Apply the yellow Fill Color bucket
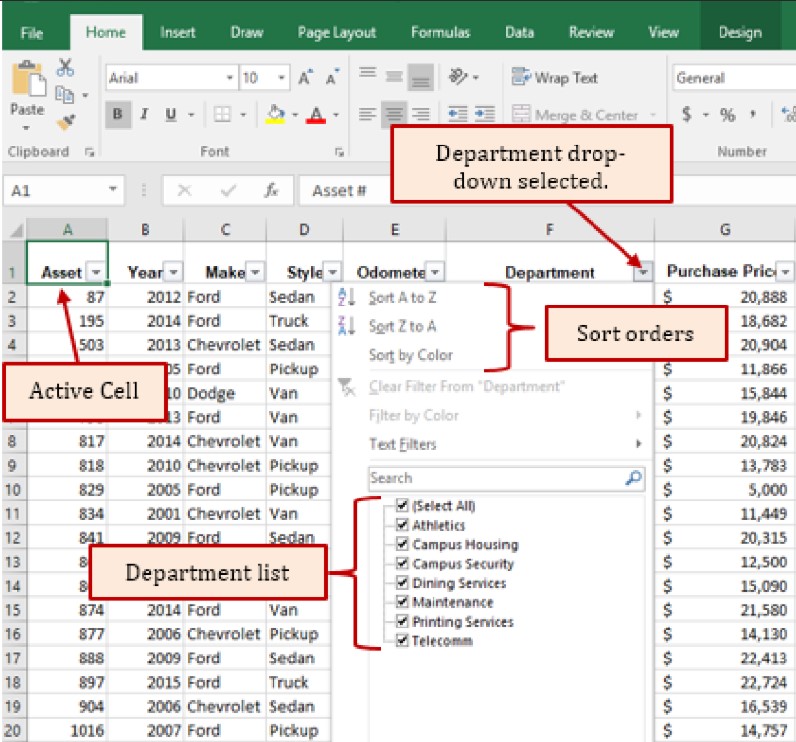This screenshot has width=796, height=742. 275,114
